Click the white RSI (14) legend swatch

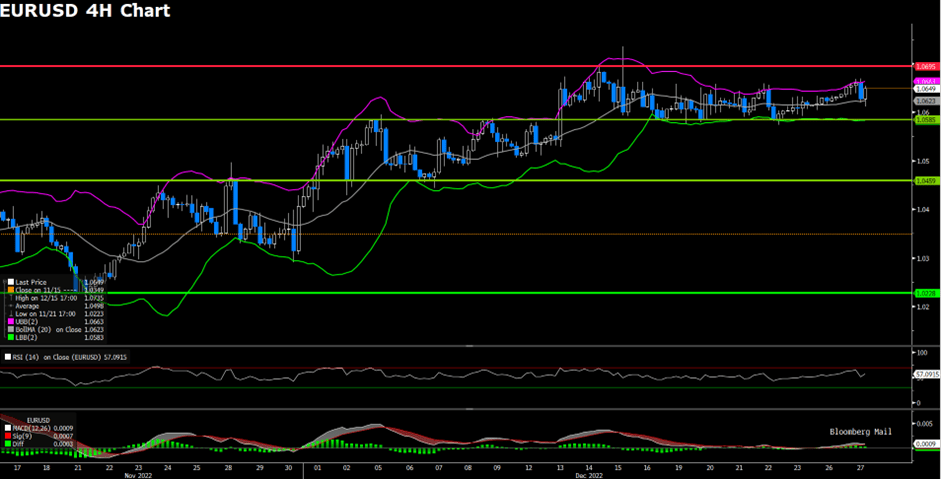[9, 356]
